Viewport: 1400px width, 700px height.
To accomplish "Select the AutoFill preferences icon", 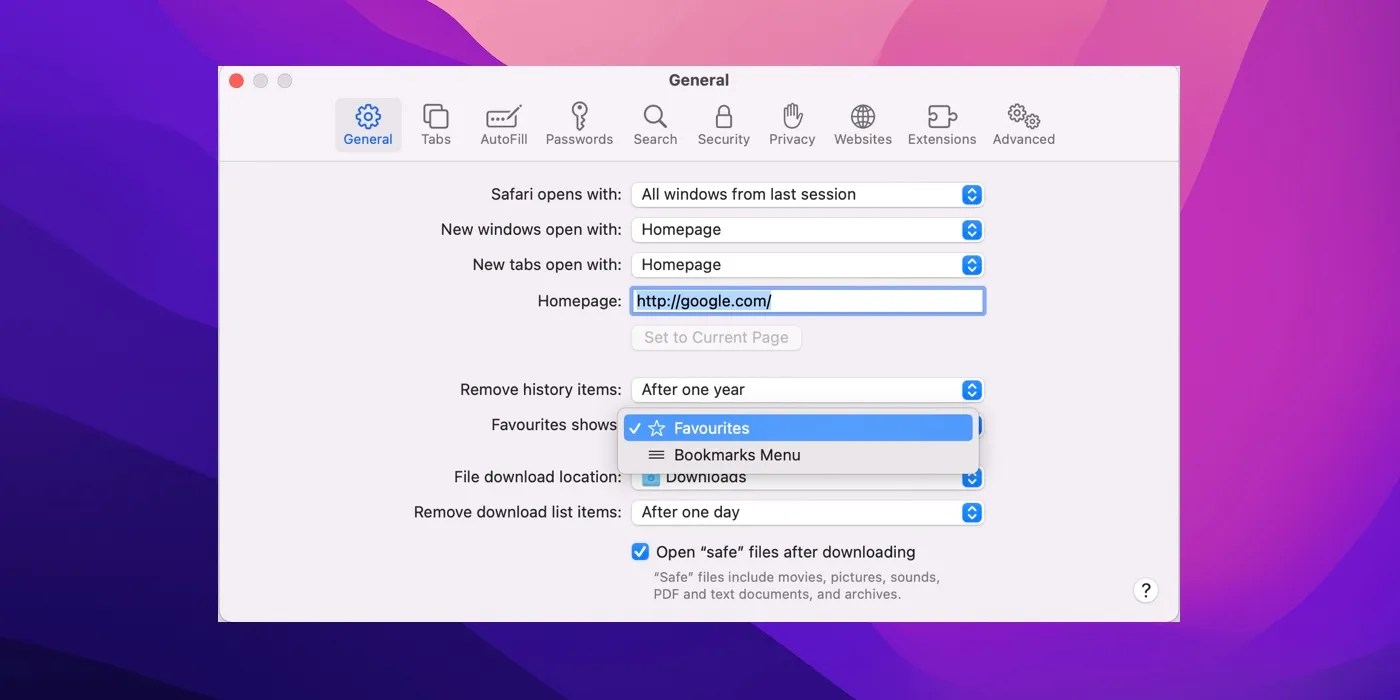I will point(503,124).
